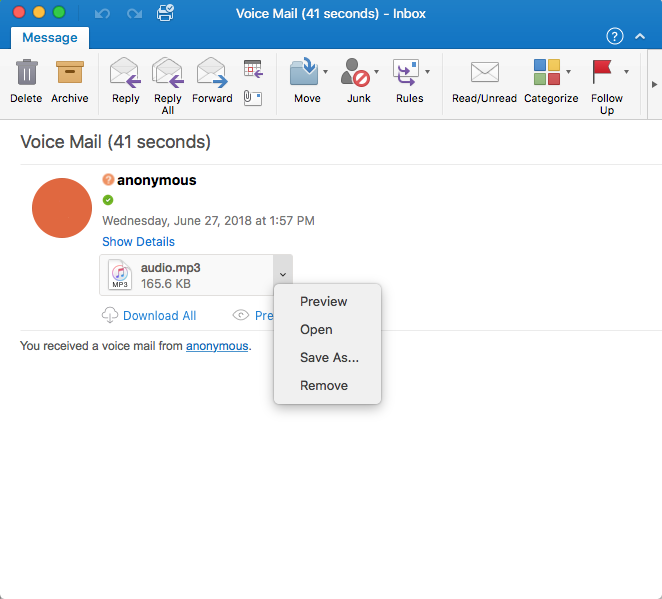Click the Follow Up flag icon
This screenshot has width=662, height=599.
click(602, 72)
